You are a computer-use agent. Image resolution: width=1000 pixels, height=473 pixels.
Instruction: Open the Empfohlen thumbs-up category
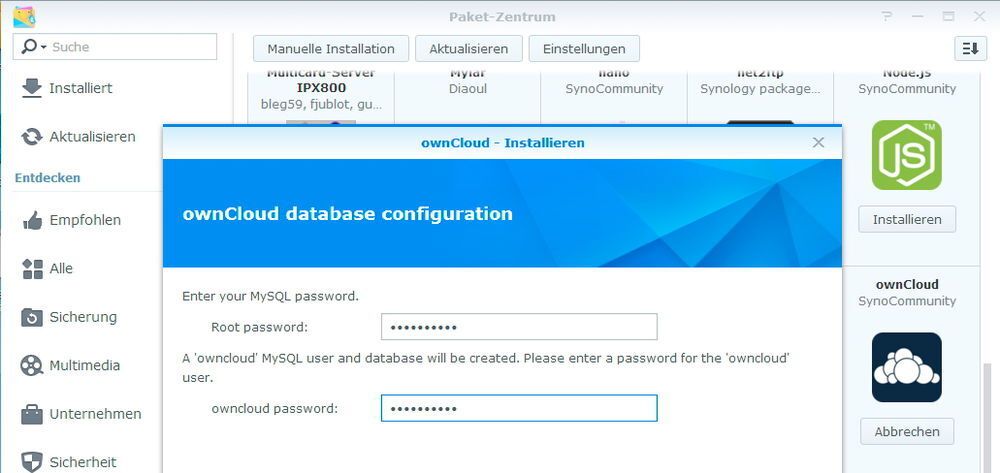(32, 220)
